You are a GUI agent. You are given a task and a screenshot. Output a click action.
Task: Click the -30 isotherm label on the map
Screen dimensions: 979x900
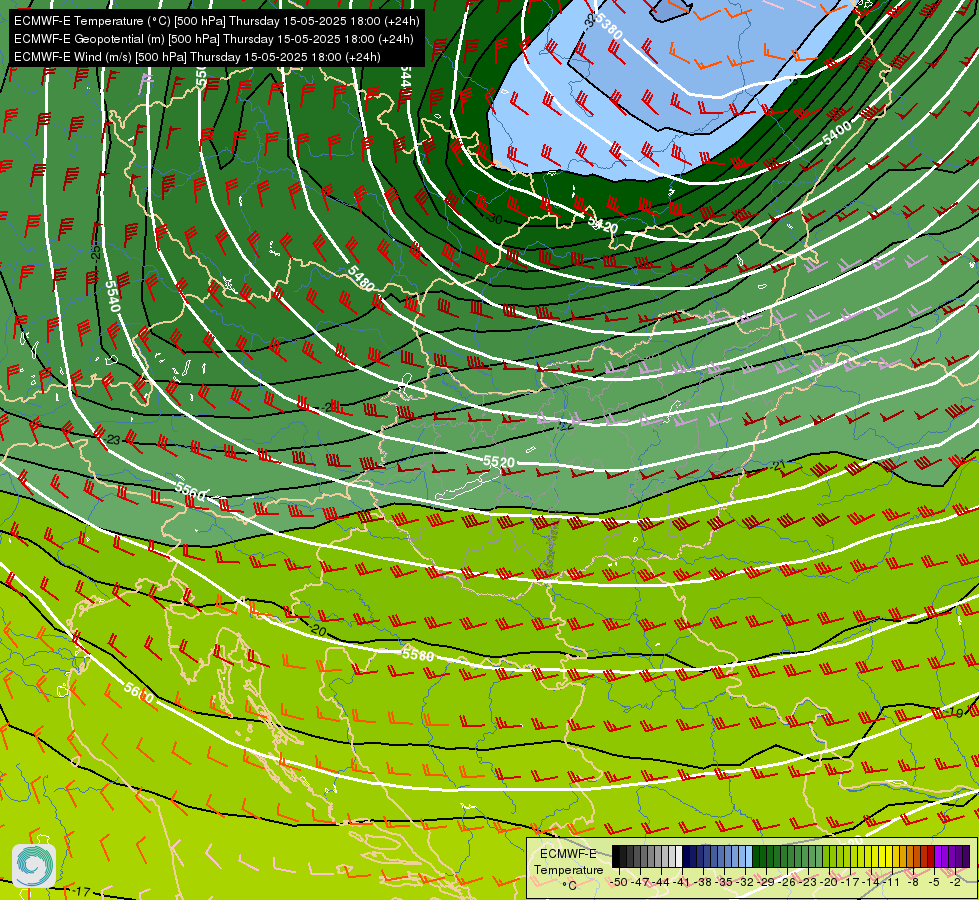point(494,219)
